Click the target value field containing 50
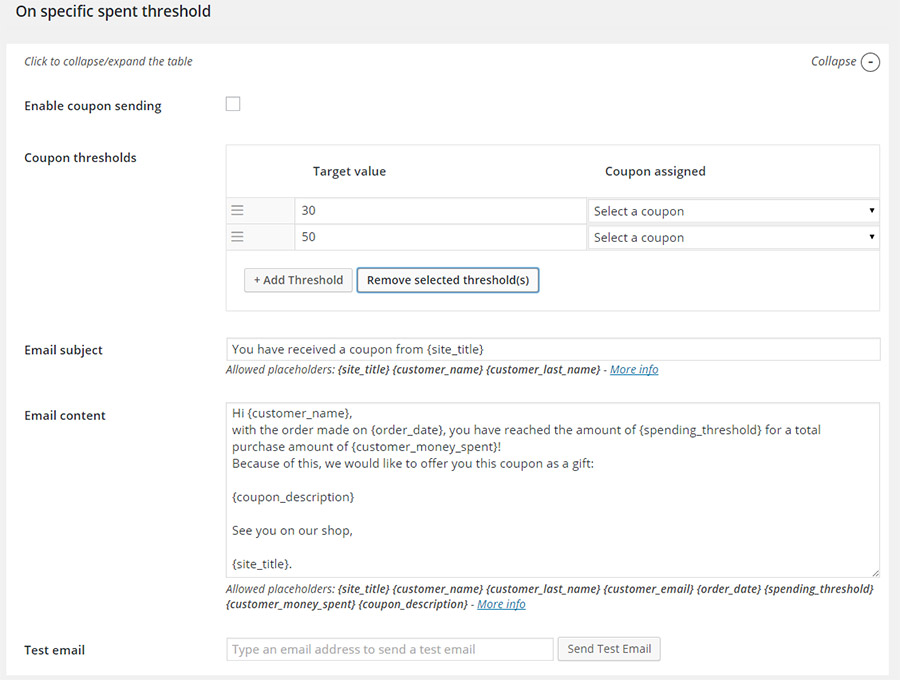 click(x=440, y=237)
